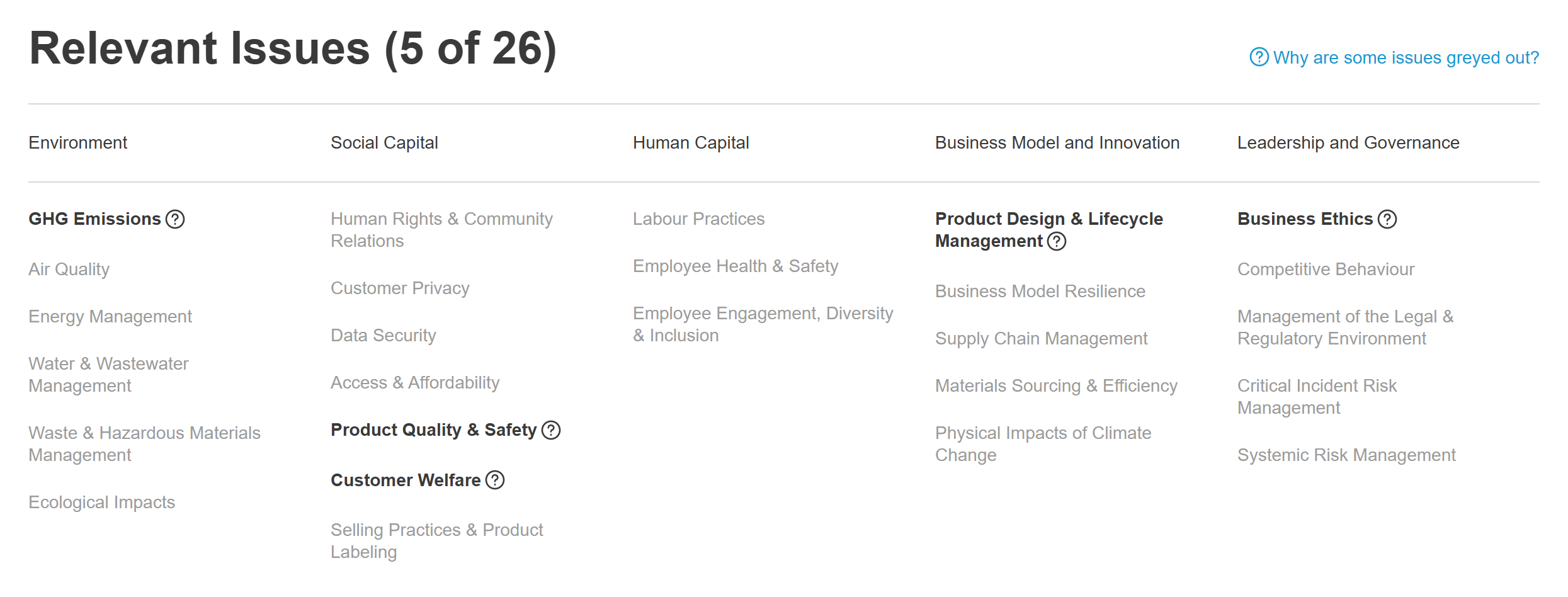This screenshot has height=597, width=1568.
Task: Click help icon next to Customer Welfare
Action: (x=496, y=480)
